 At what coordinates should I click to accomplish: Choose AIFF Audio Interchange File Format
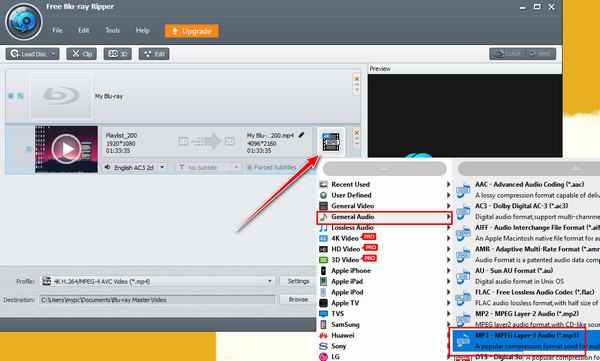pyautogui.click(x=527, y=232)
